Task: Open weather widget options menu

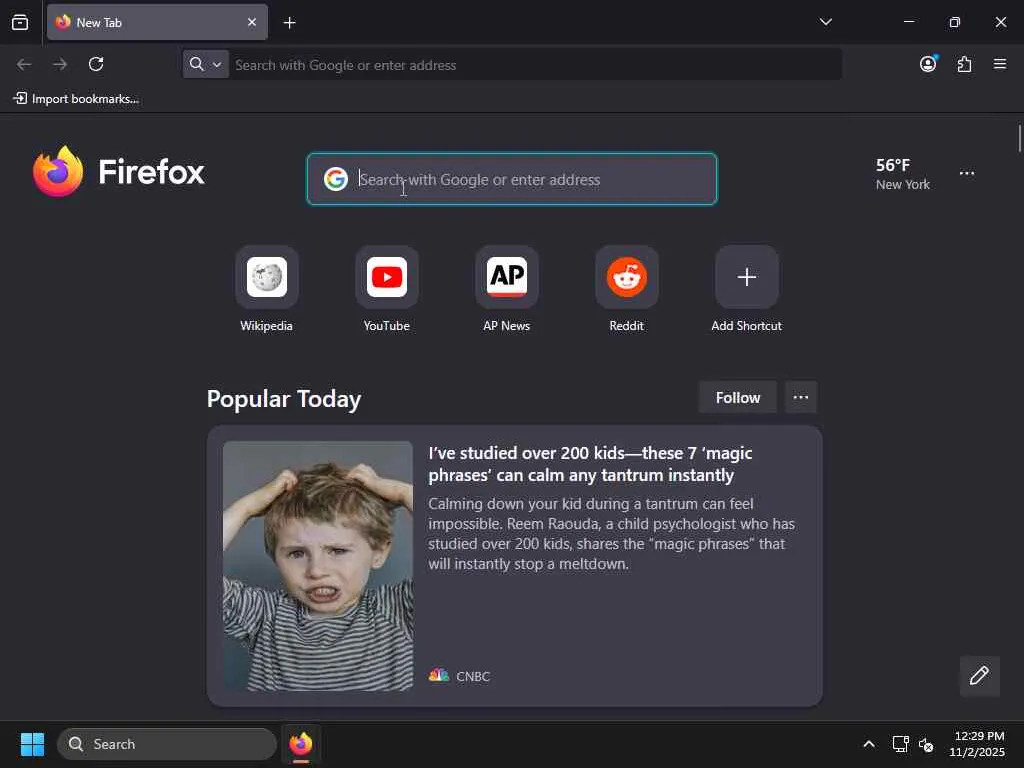Action: click(967, 174)
